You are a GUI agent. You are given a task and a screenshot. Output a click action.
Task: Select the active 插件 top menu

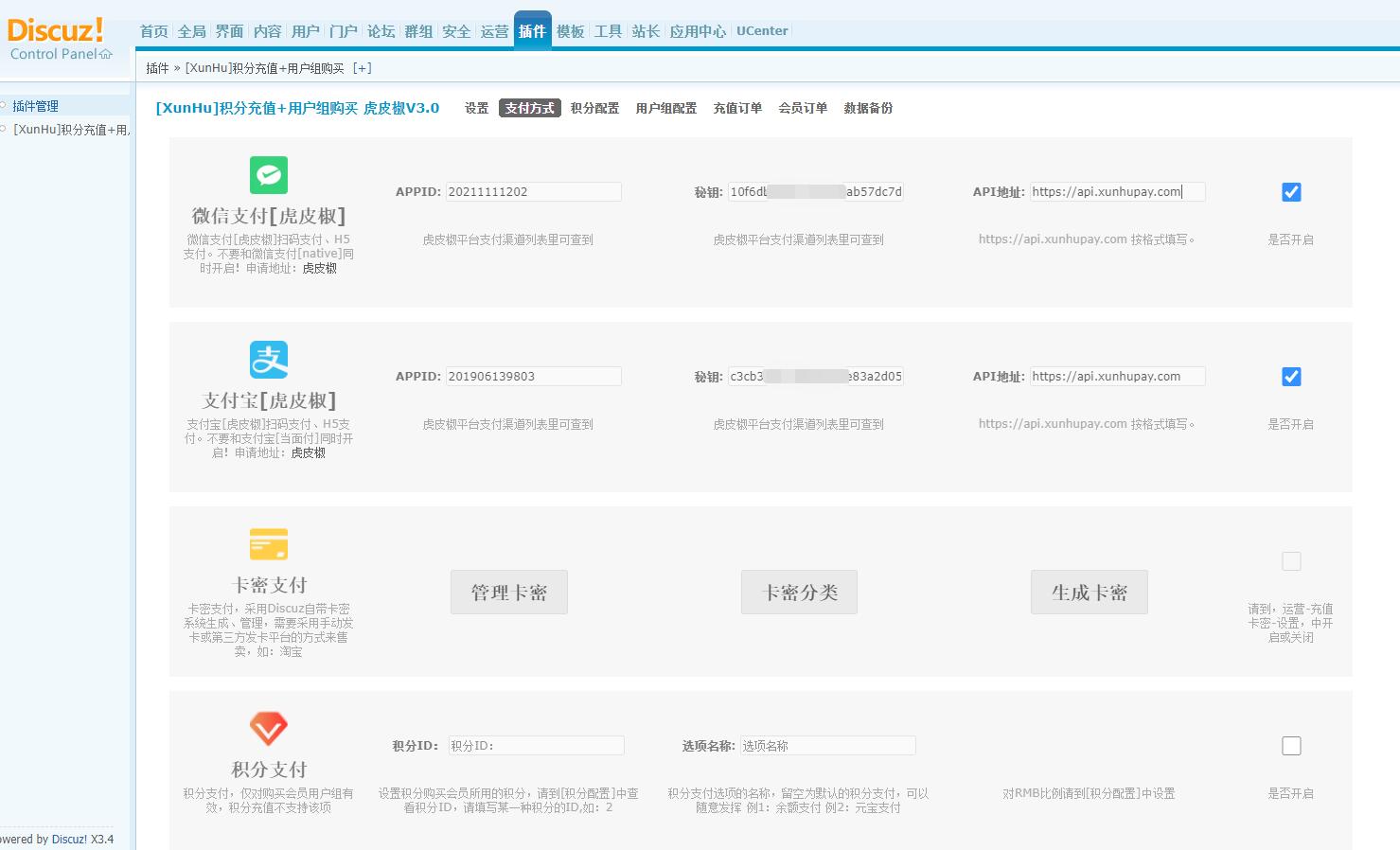click(533, 31)
